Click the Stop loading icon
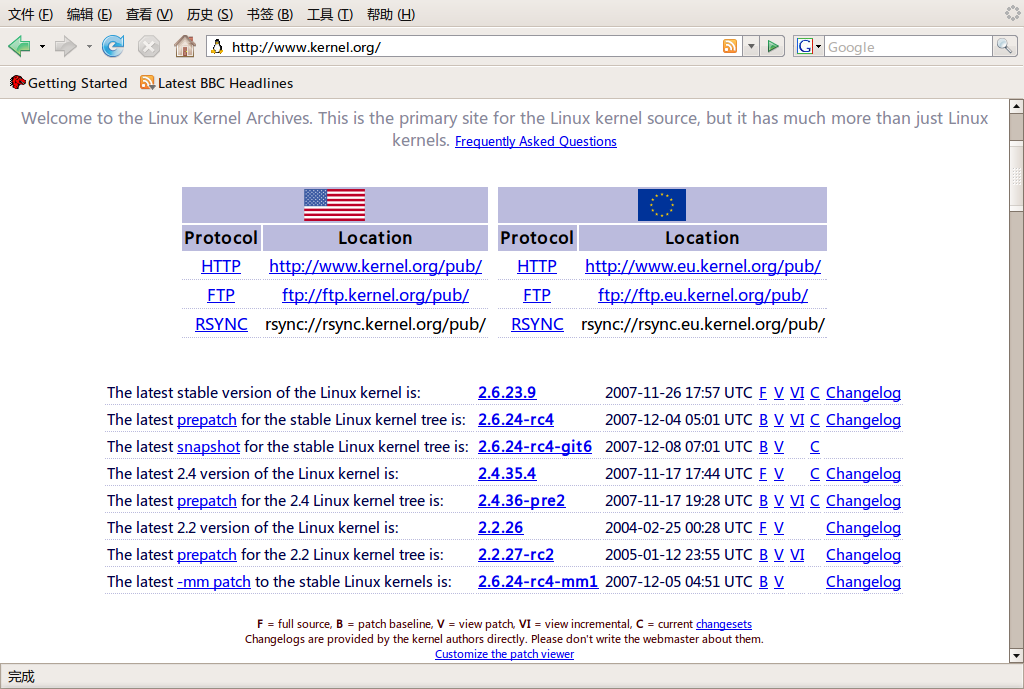Image resolution: width=1024 pixels, height=689 pixels. click(149, 46)
